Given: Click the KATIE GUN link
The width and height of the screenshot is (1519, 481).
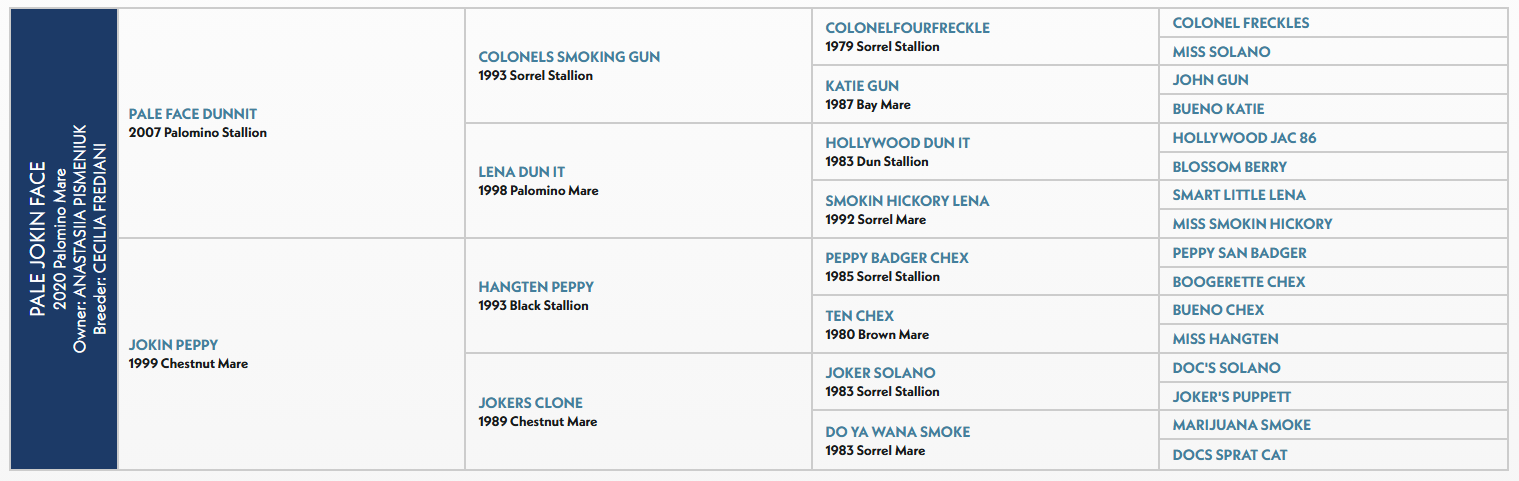Looking at the screenshot, I should pyautogui.click(x=862, y=86).
